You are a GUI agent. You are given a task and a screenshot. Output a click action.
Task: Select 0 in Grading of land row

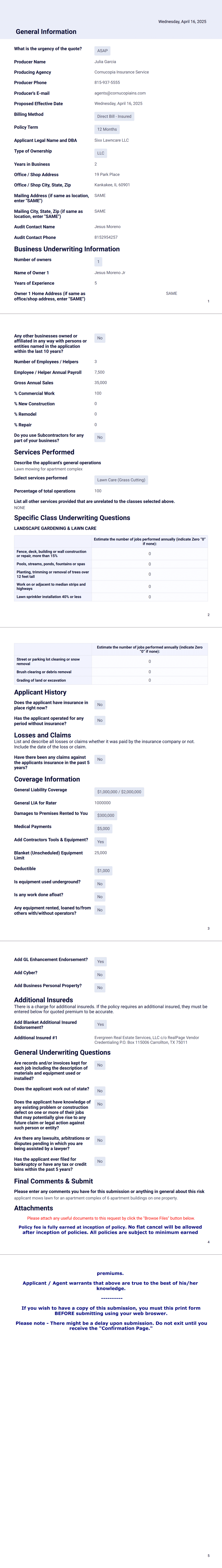point(149,681)
